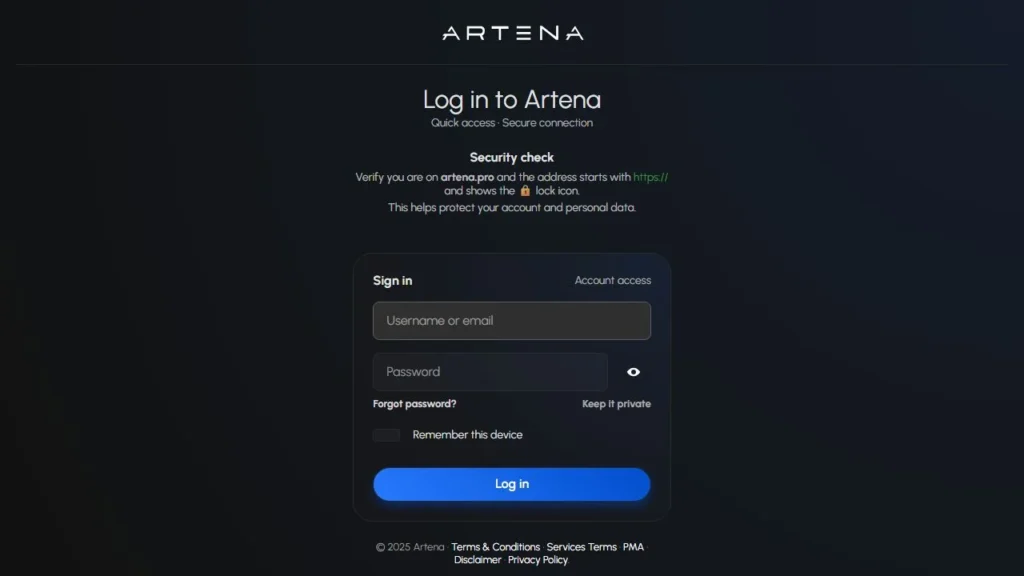This screenshot has height=576, width=1024.
Task: Focus the Username or email field
Action: (x=511, y=321)
